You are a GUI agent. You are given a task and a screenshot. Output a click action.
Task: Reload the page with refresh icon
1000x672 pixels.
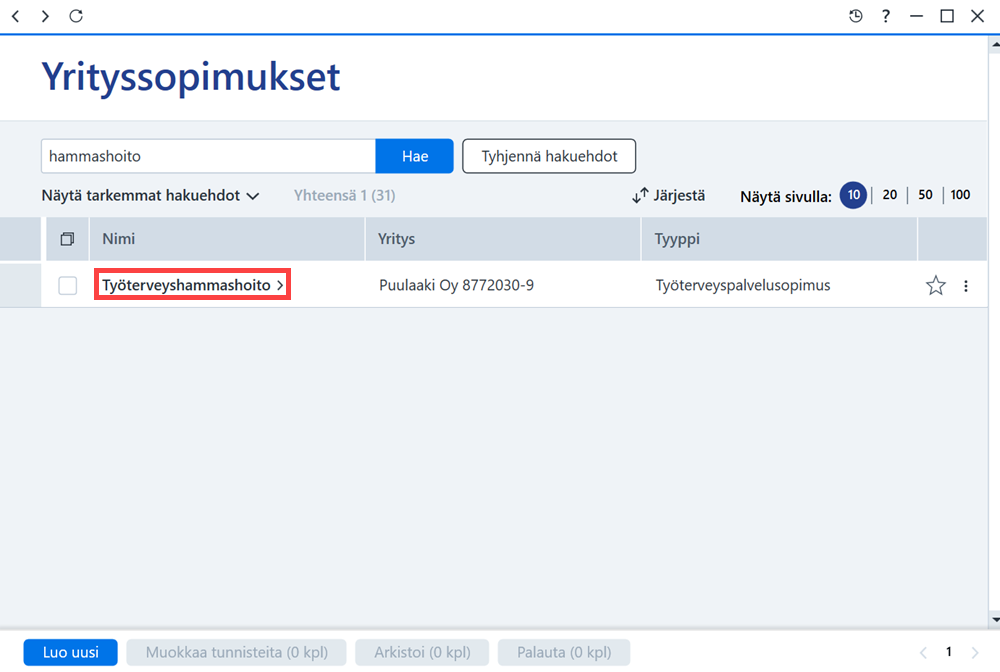pos(76,16)
